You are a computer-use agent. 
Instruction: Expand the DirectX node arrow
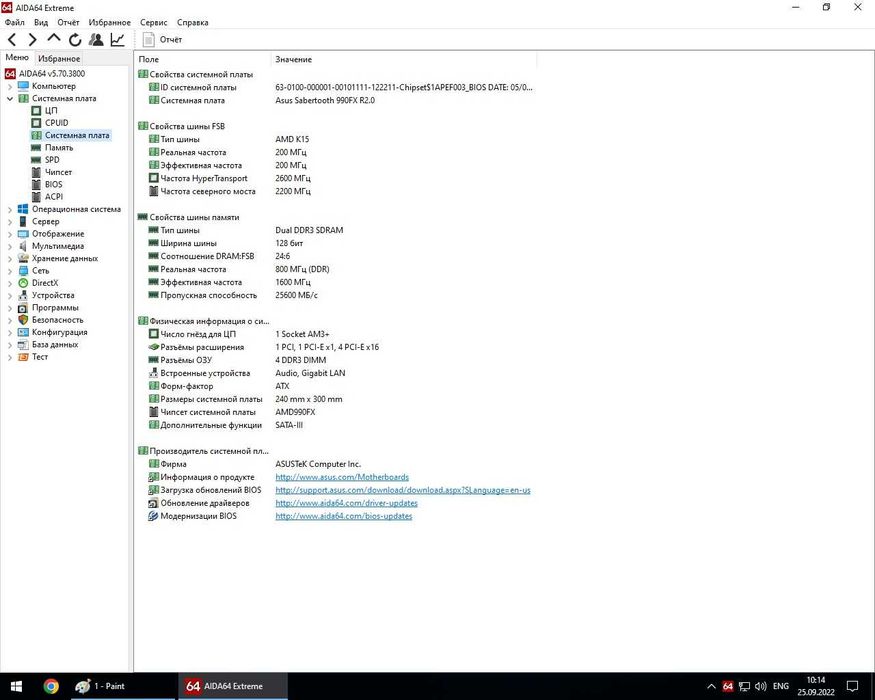point(9,283)
